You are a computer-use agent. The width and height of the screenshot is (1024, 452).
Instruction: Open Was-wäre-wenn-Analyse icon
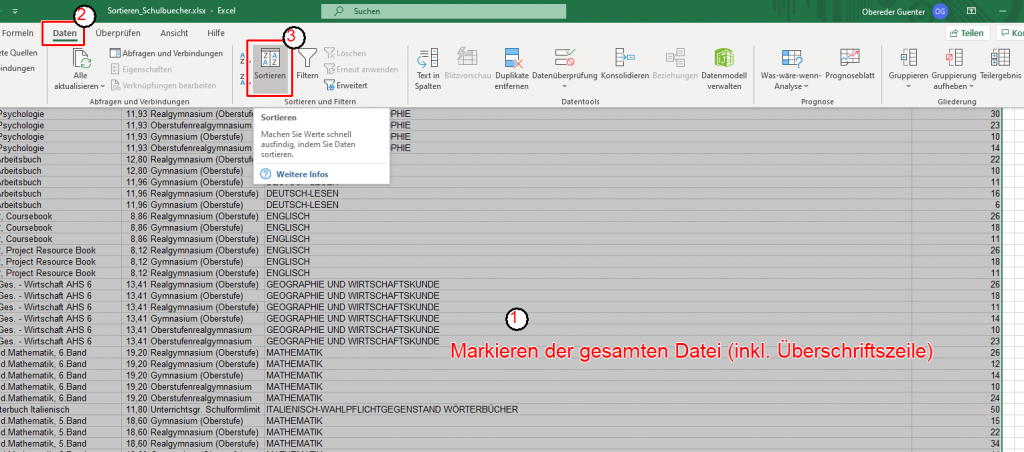click(x=792, y=58)
